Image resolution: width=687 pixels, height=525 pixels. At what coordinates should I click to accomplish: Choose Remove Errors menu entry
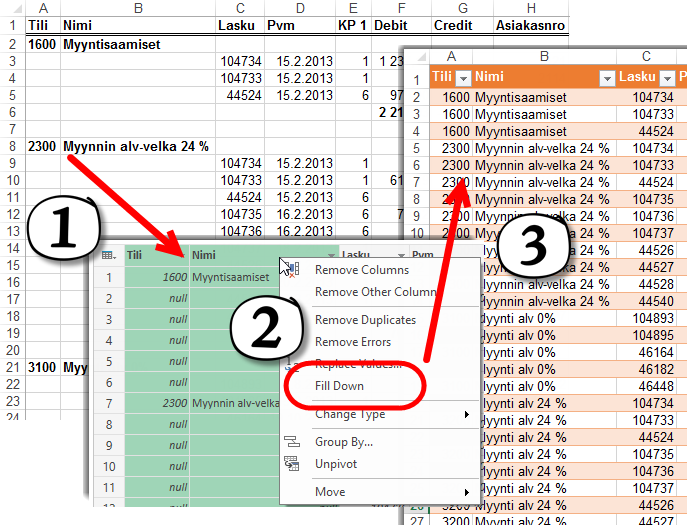click(x=353, y=342)
